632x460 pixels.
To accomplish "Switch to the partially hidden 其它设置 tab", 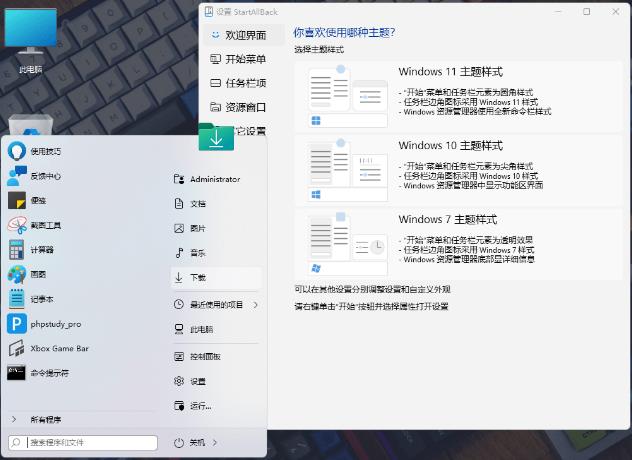I will click(250, 131).
